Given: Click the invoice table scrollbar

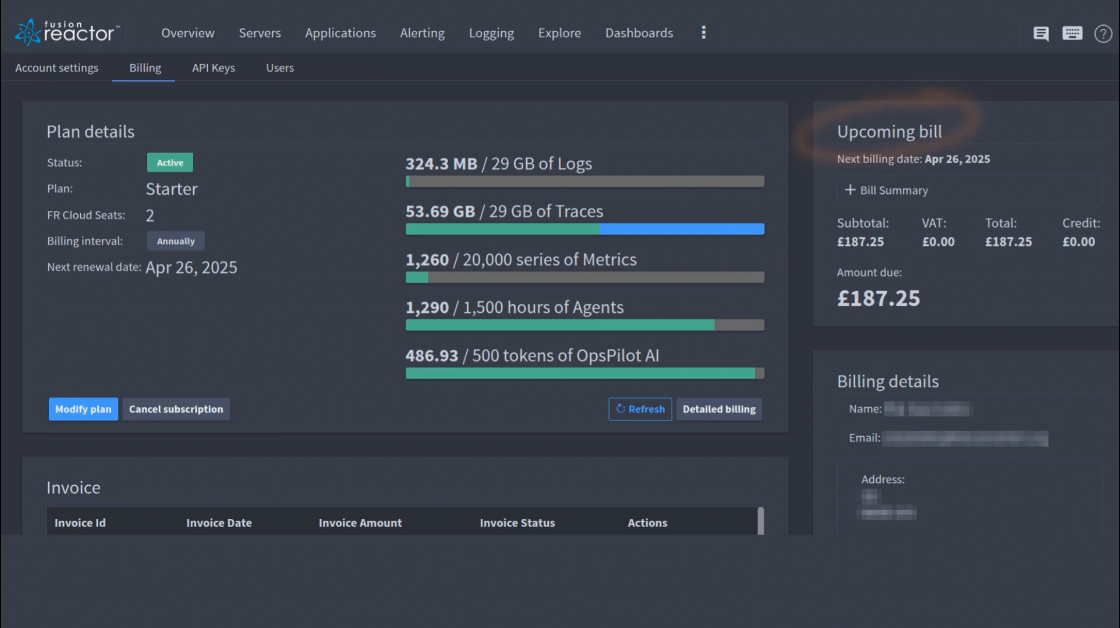Looking at the screenshot, I should (x=761, y=521).
